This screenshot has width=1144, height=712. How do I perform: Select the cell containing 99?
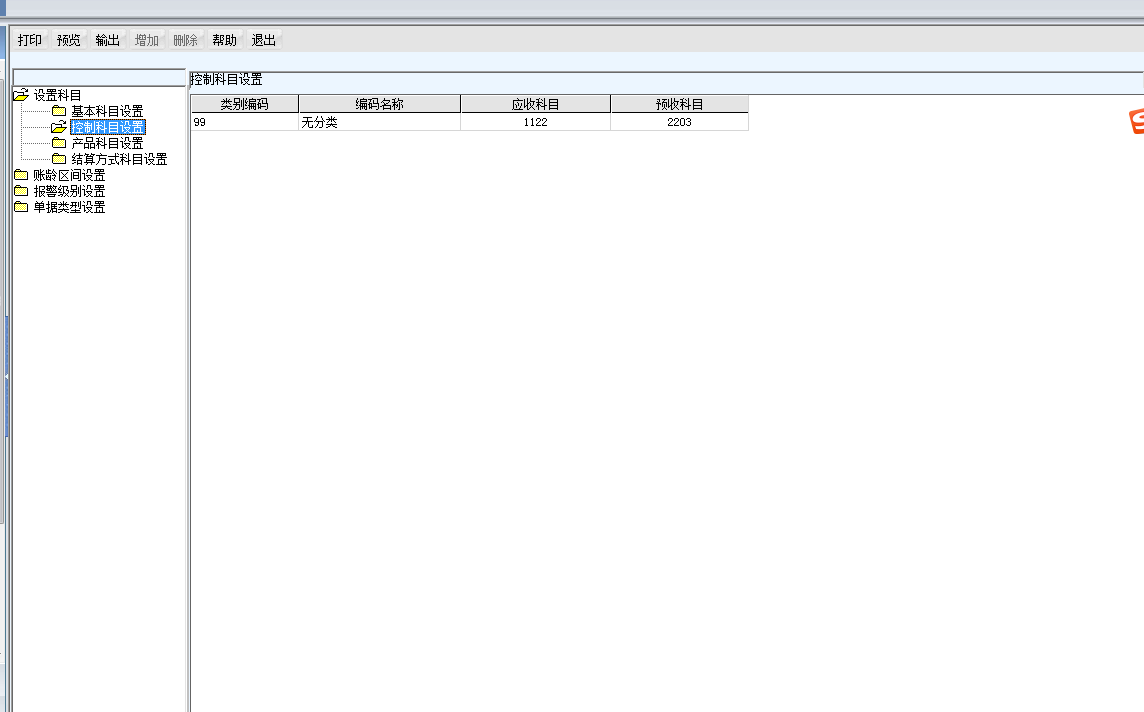[x=244, y=122]
